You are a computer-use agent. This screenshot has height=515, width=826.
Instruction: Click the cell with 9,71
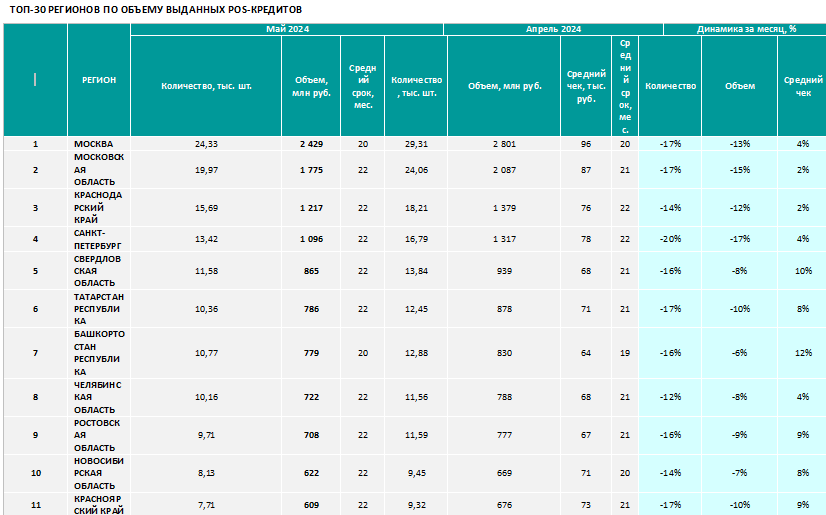pos(206,435)
